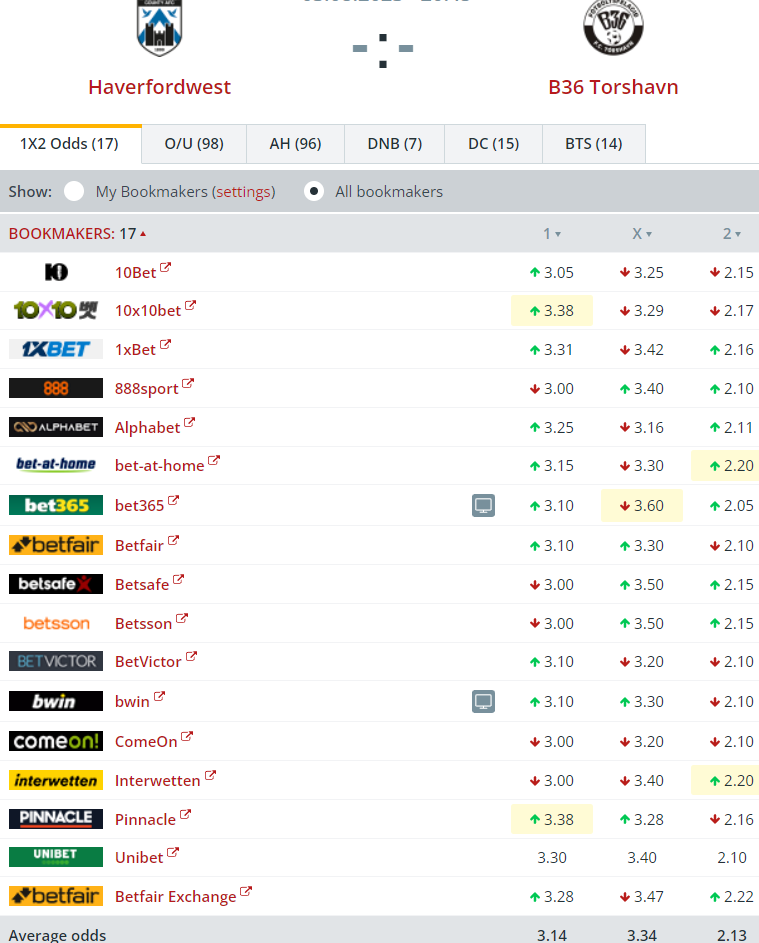Viewport: 759px width, 943px height.
Task: Collapse the Bookmakers list header
Action: (x=77, y=234)
